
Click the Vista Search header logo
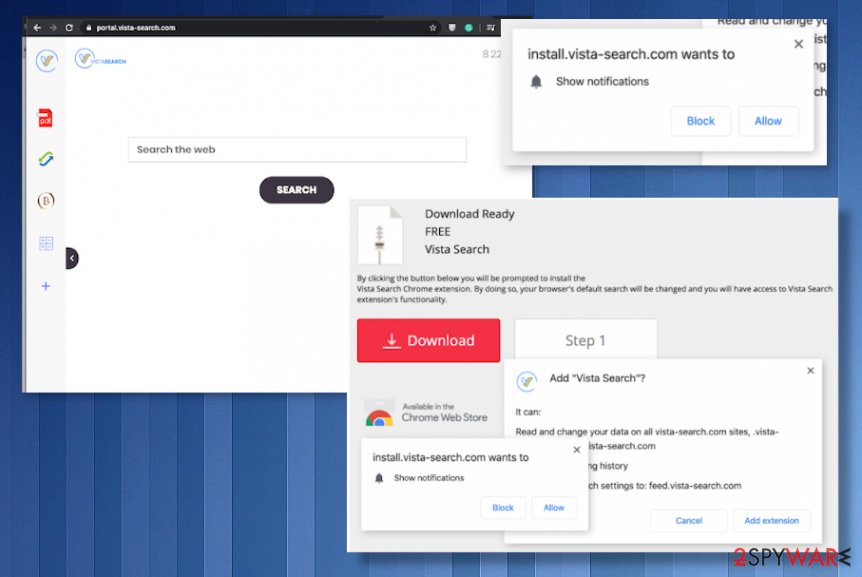(x=101, y=59)
